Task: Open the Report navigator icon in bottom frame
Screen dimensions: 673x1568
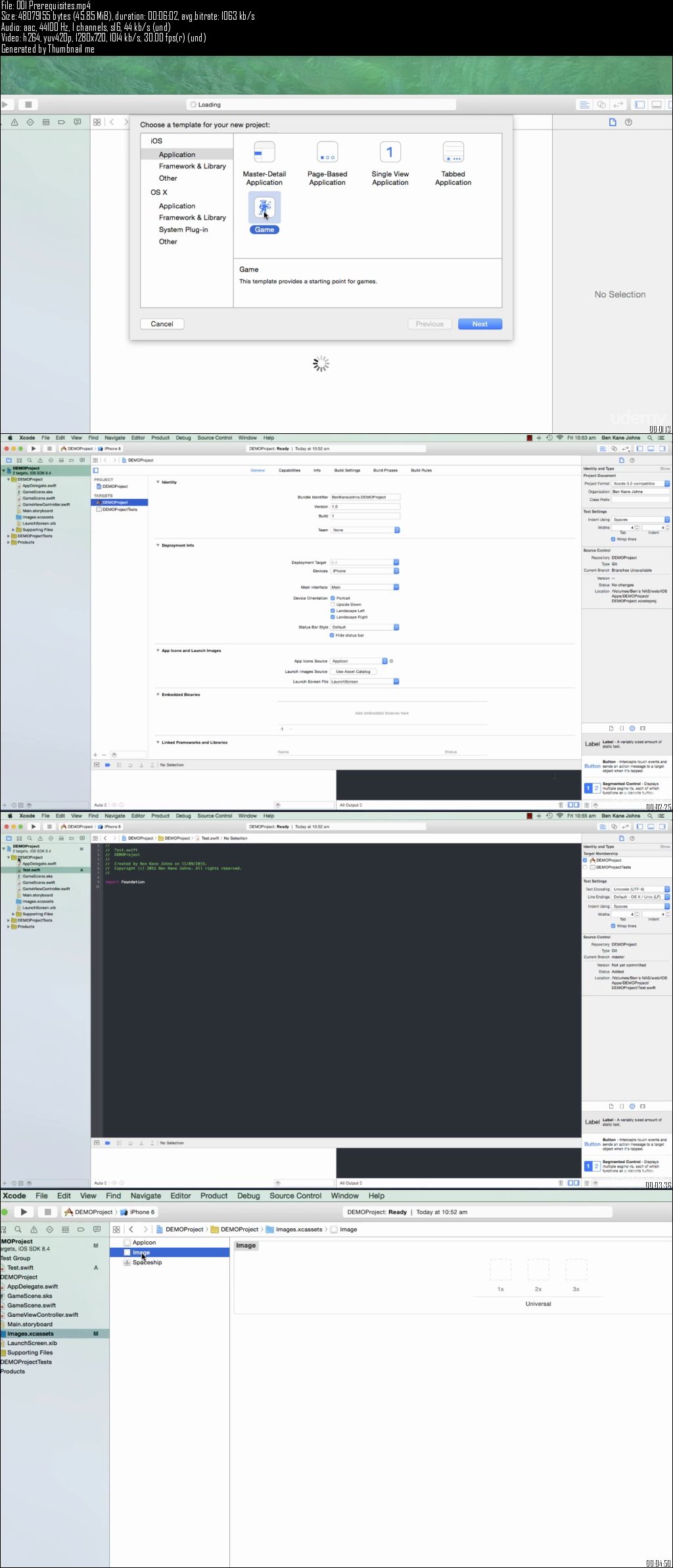Action: 97,1229
